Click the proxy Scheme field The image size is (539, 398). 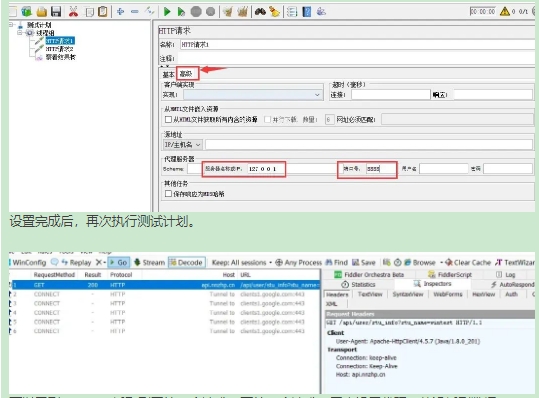tap(194, 169)
